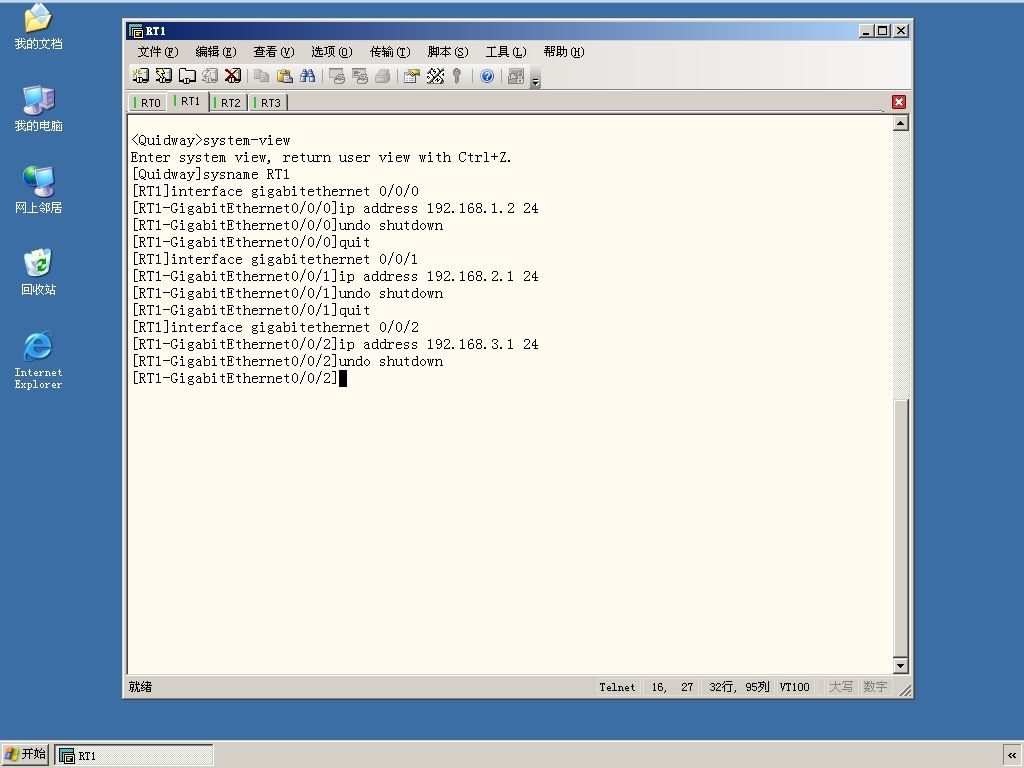Image resolution: width=1024 pixels, height=768 pixels.
Task: Open the 脚本(S) menu
Action: (x=448, y=52)
